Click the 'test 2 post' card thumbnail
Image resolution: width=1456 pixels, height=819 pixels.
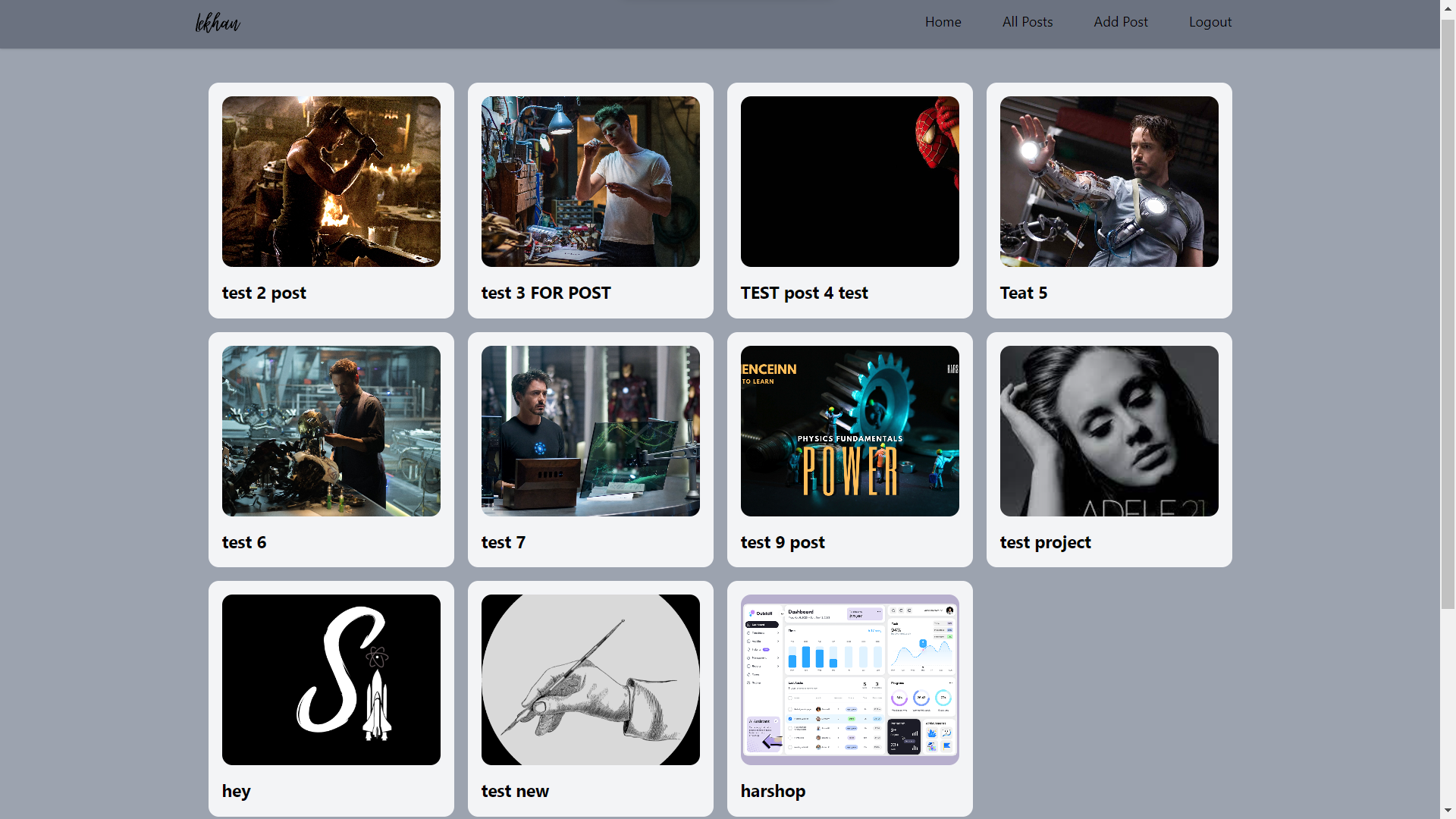click(x=331, y=181)
